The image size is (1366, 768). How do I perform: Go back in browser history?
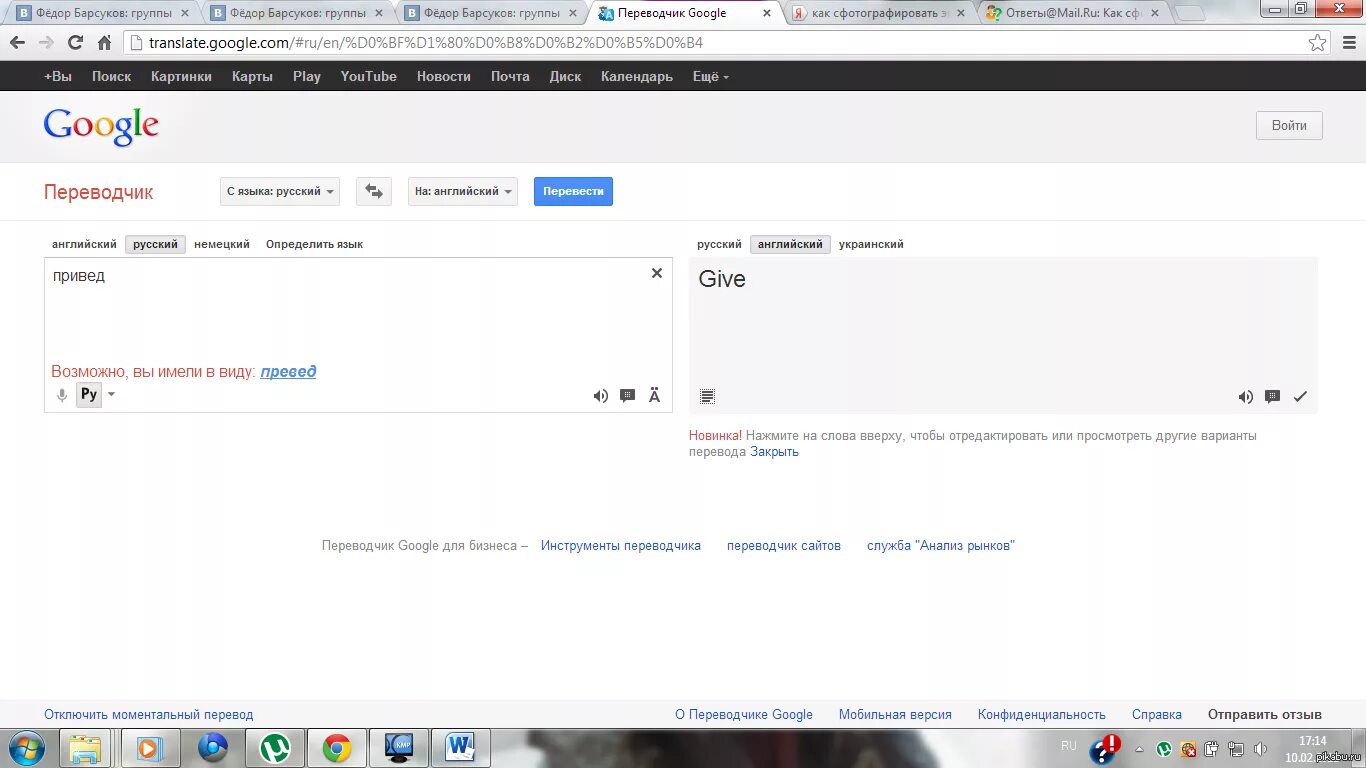[17, 43]
